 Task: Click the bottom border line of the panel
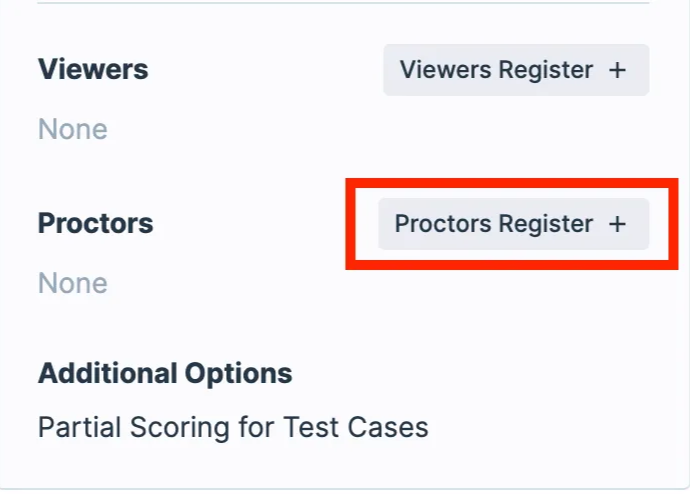click(x=343, y=489)
